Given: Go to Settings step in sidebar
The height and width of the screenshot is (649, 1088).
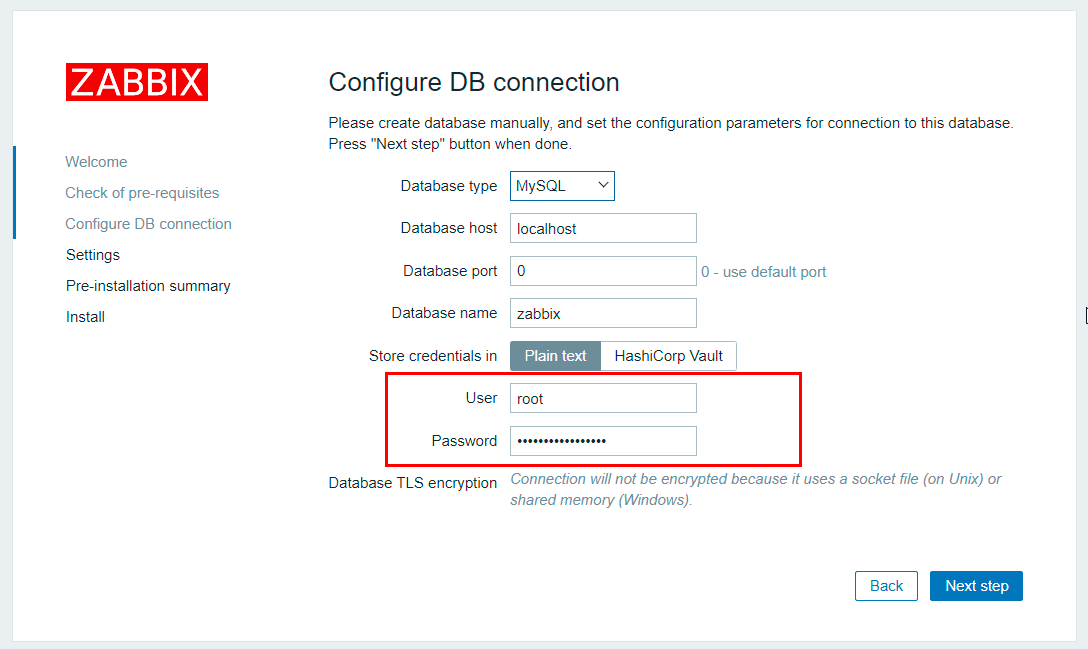Looking at the screenshot, I should pyautogui.click(x=93, y=255).
